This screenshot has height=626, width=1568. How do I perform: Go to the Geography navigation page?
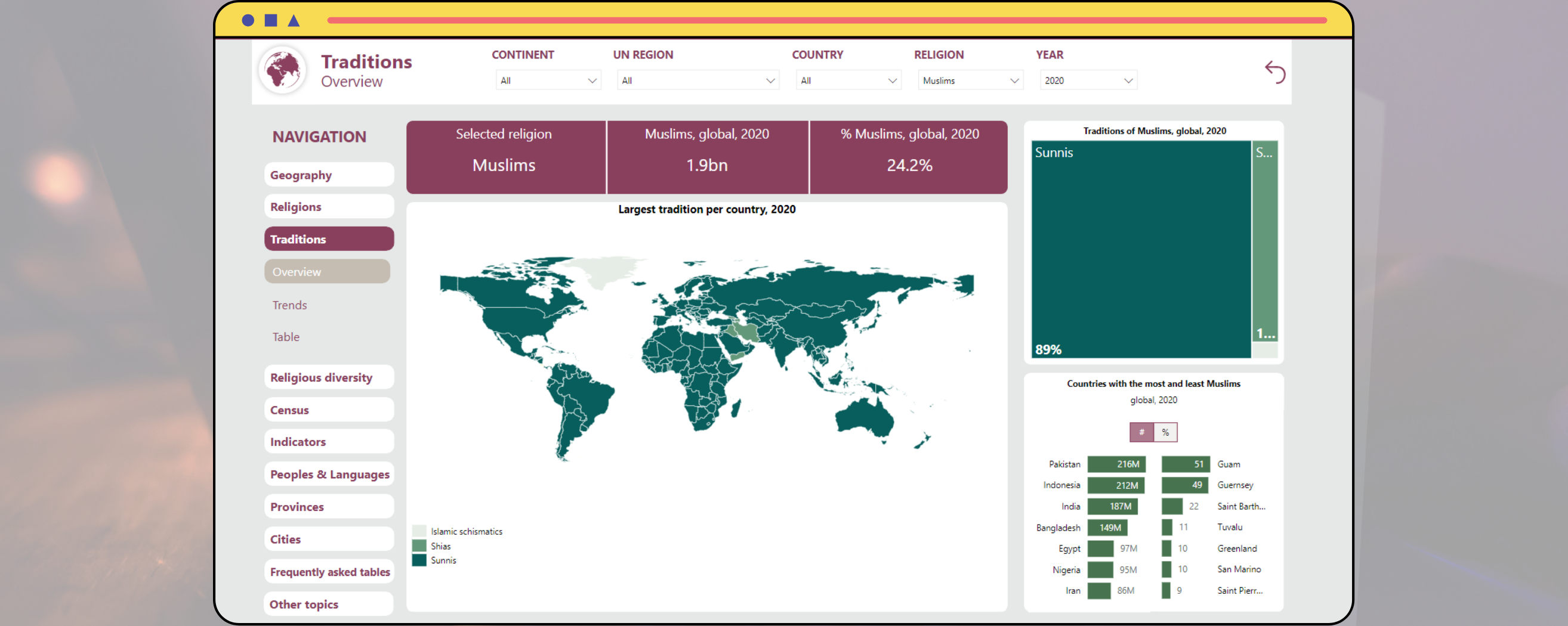click(329, 175)
